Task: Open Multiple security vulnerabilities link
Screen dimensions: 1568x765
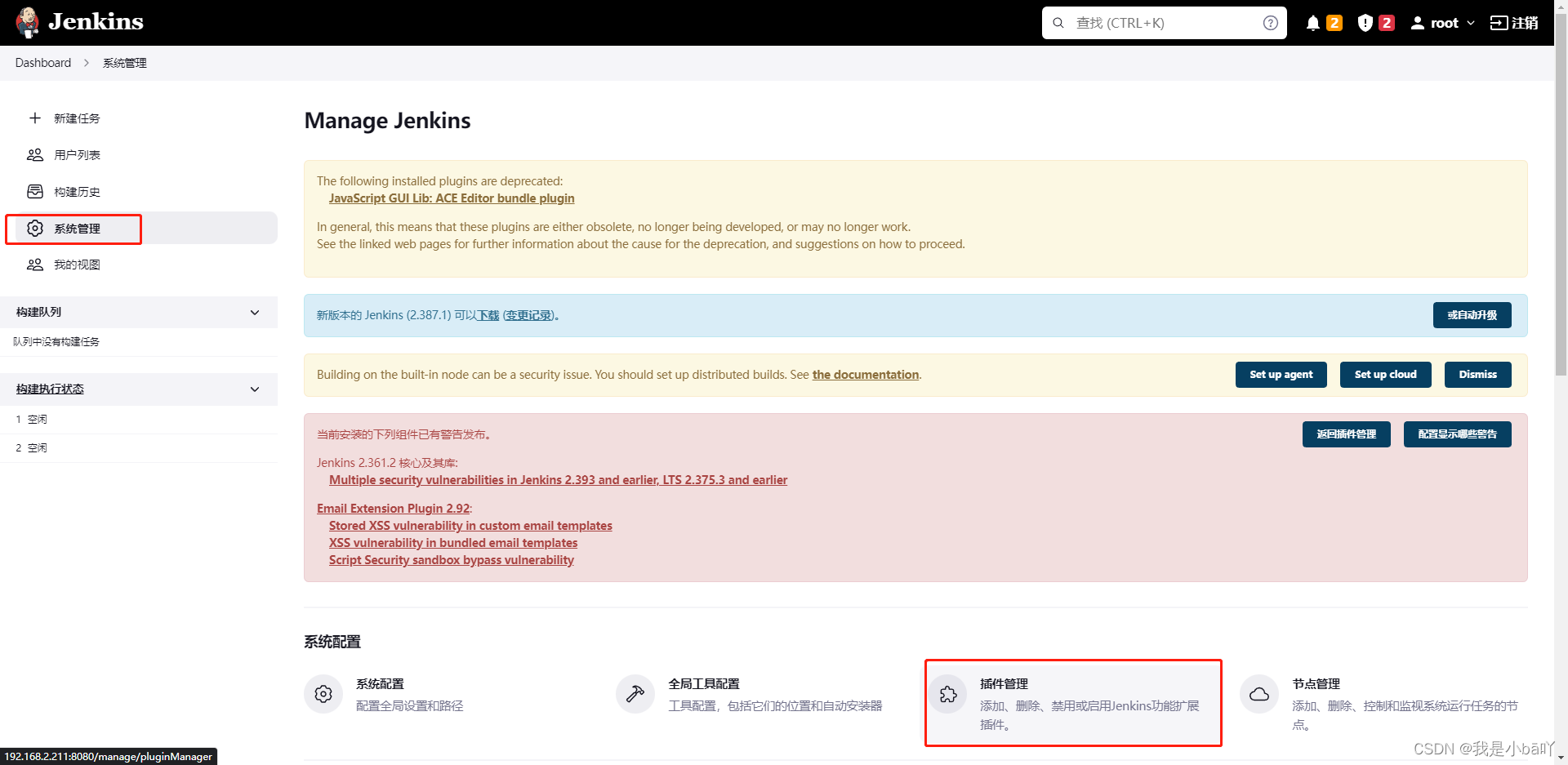Action: point(558,480)
